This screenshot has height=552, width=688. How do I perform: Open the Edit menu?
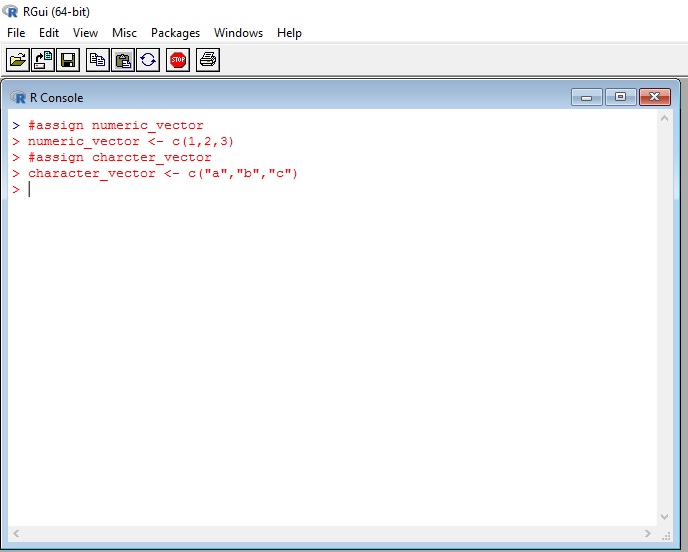[x=49, y=33]
